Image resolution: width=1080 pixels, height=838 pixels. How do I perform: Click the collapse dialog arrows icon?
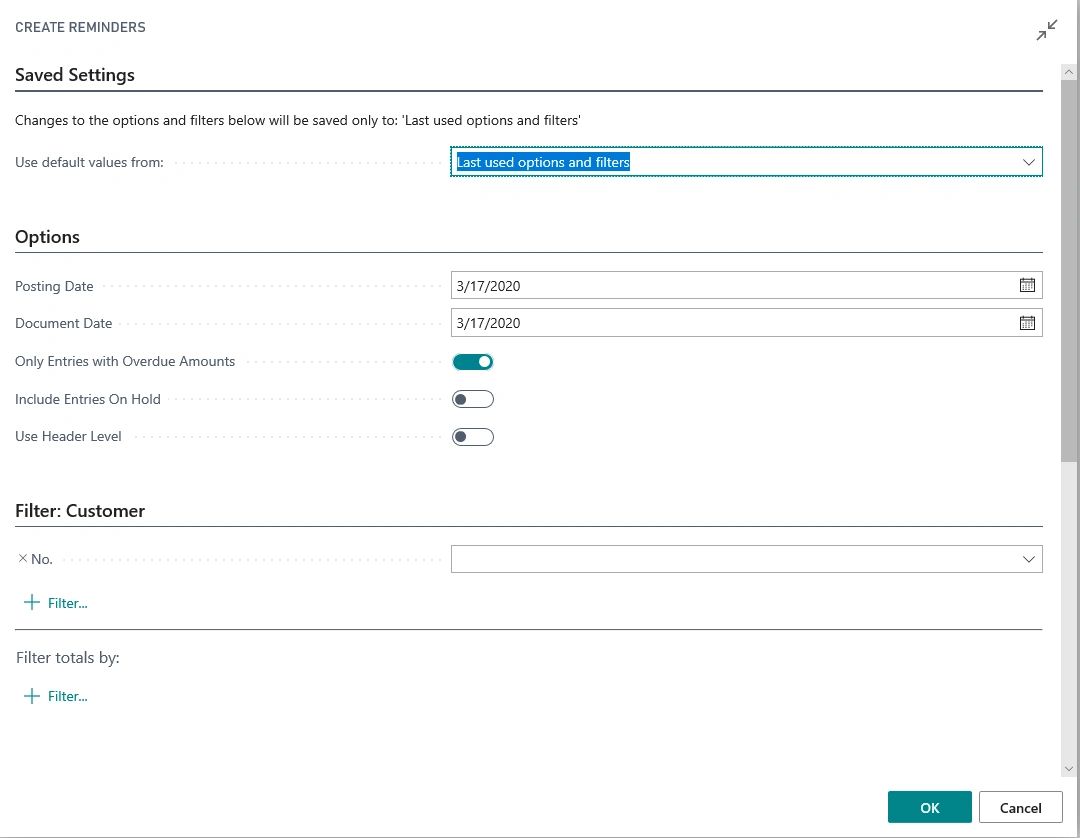pos(1046,31)
